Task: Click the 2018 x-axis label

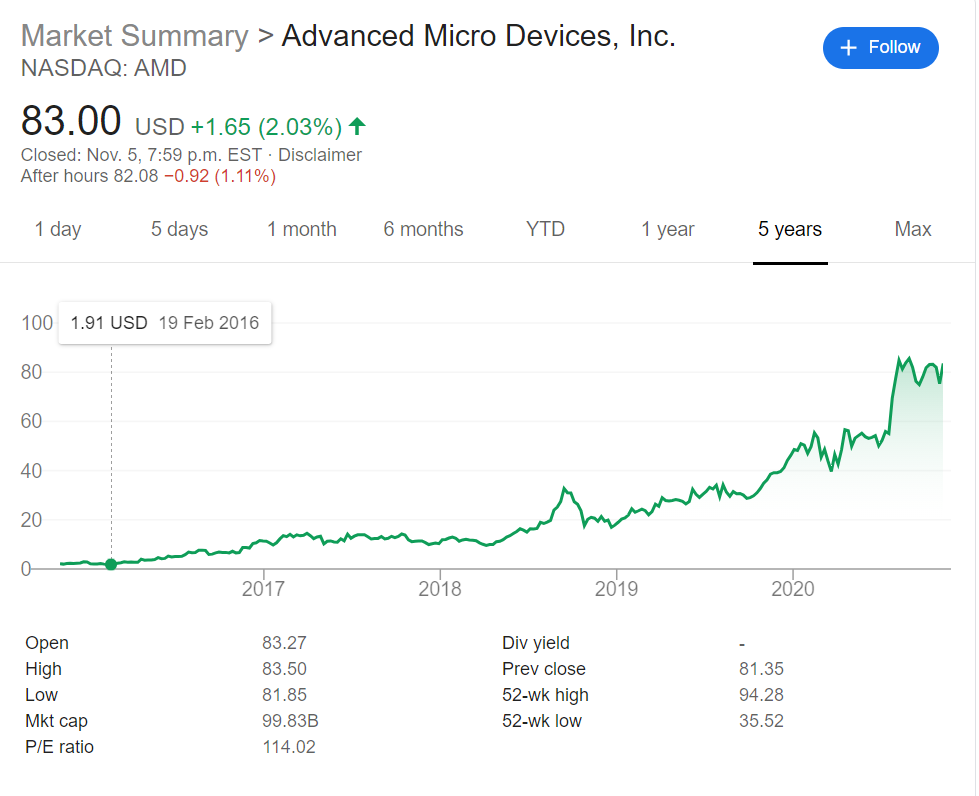Action: point(440,588)
